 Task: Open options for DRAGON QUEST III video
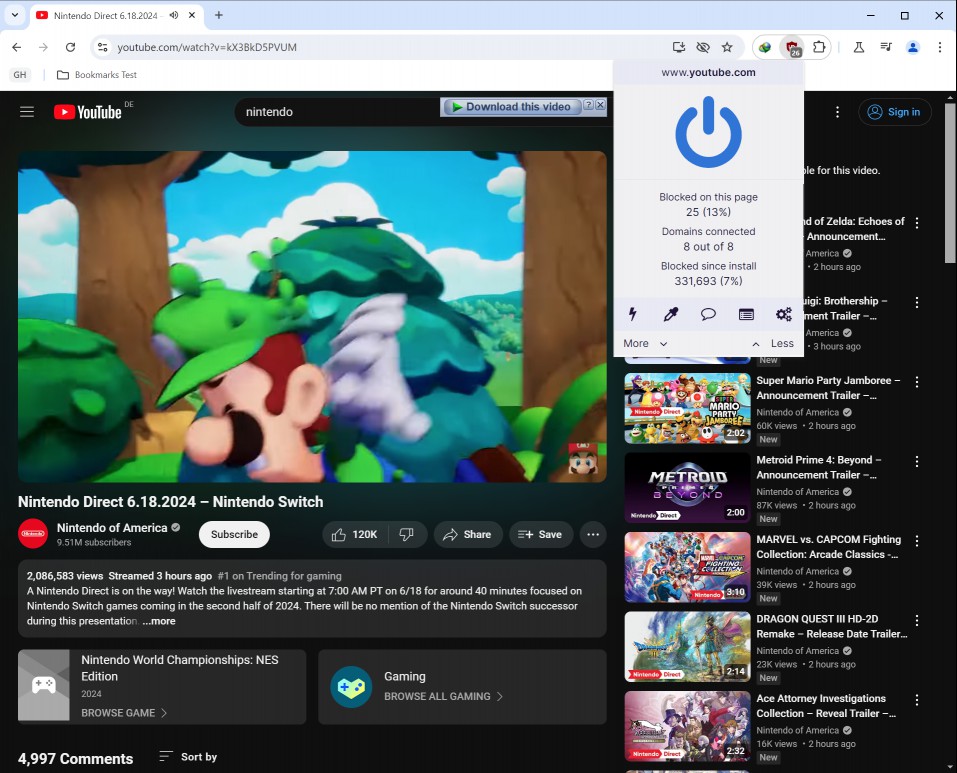coord(917,620)
